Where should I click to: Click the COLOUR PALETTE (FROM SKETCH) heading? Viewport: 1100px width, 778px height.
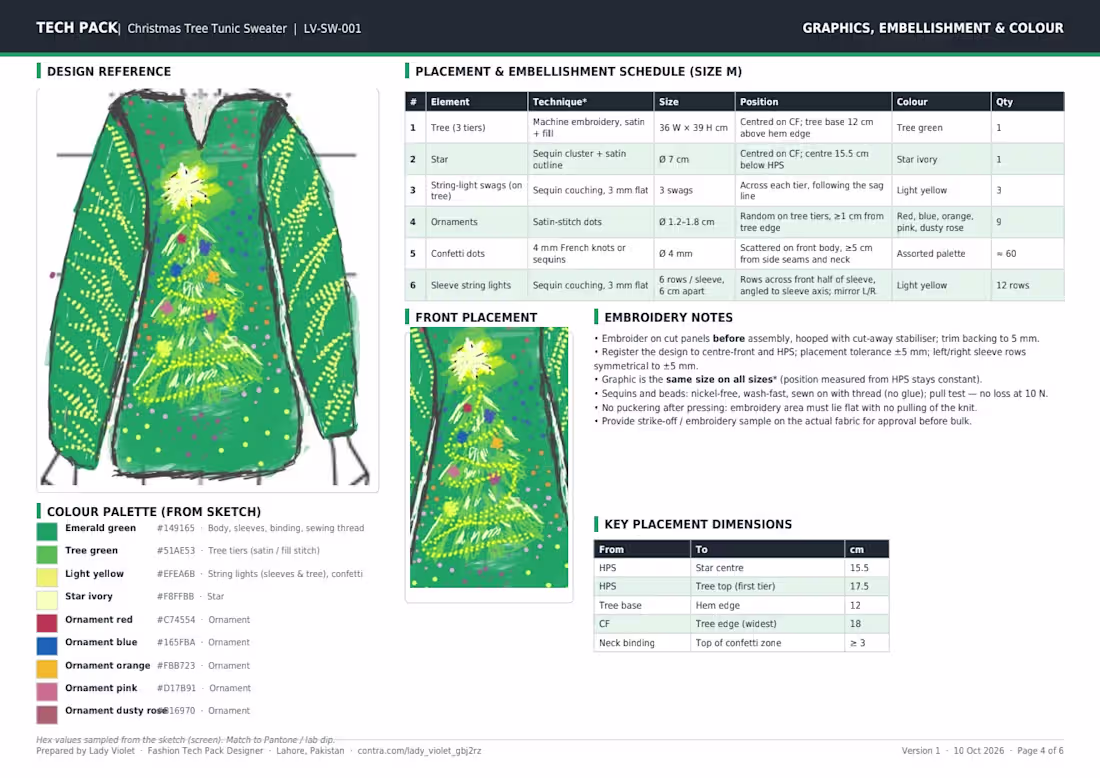click(154, 512)
